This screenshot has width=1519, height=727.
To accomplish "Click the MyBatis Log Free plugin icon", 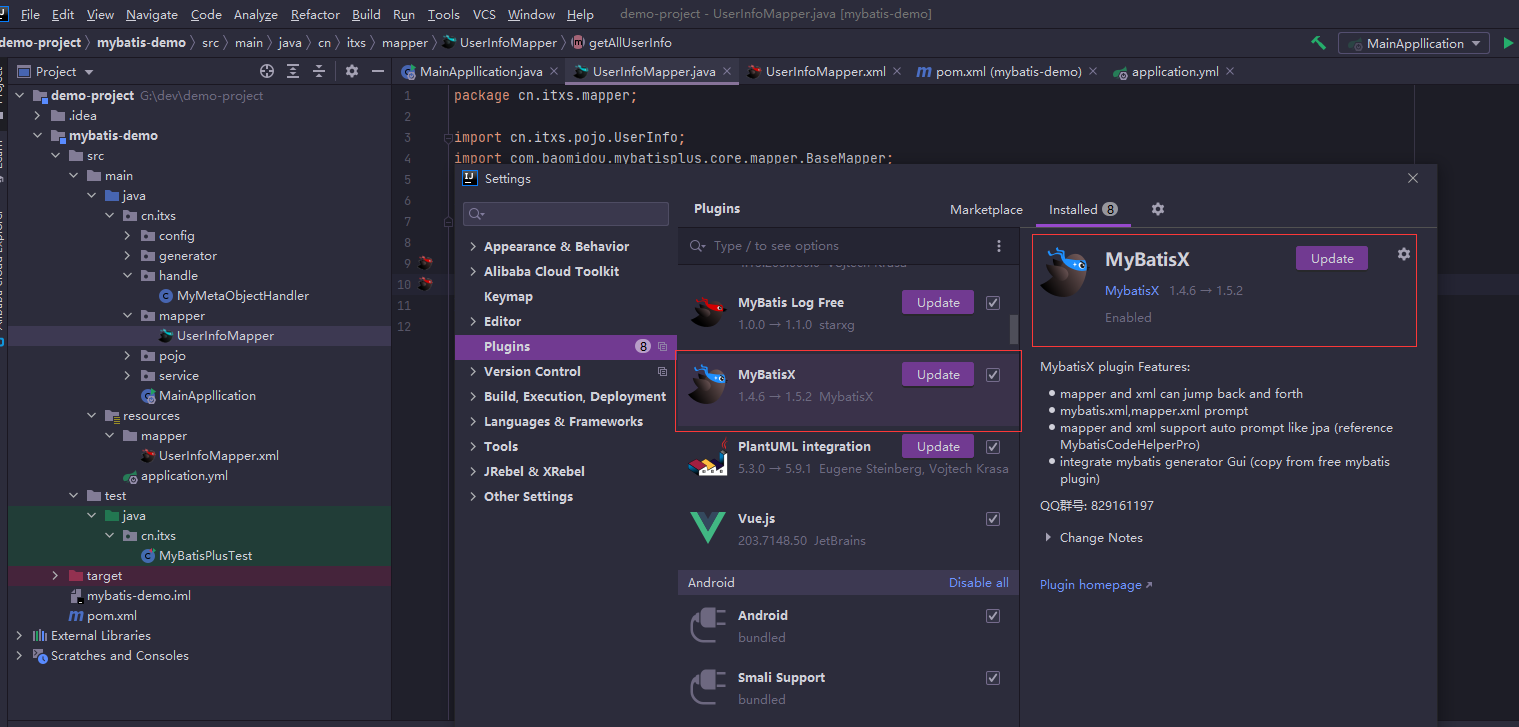I will pyautogui.click(x=708, y=311).
